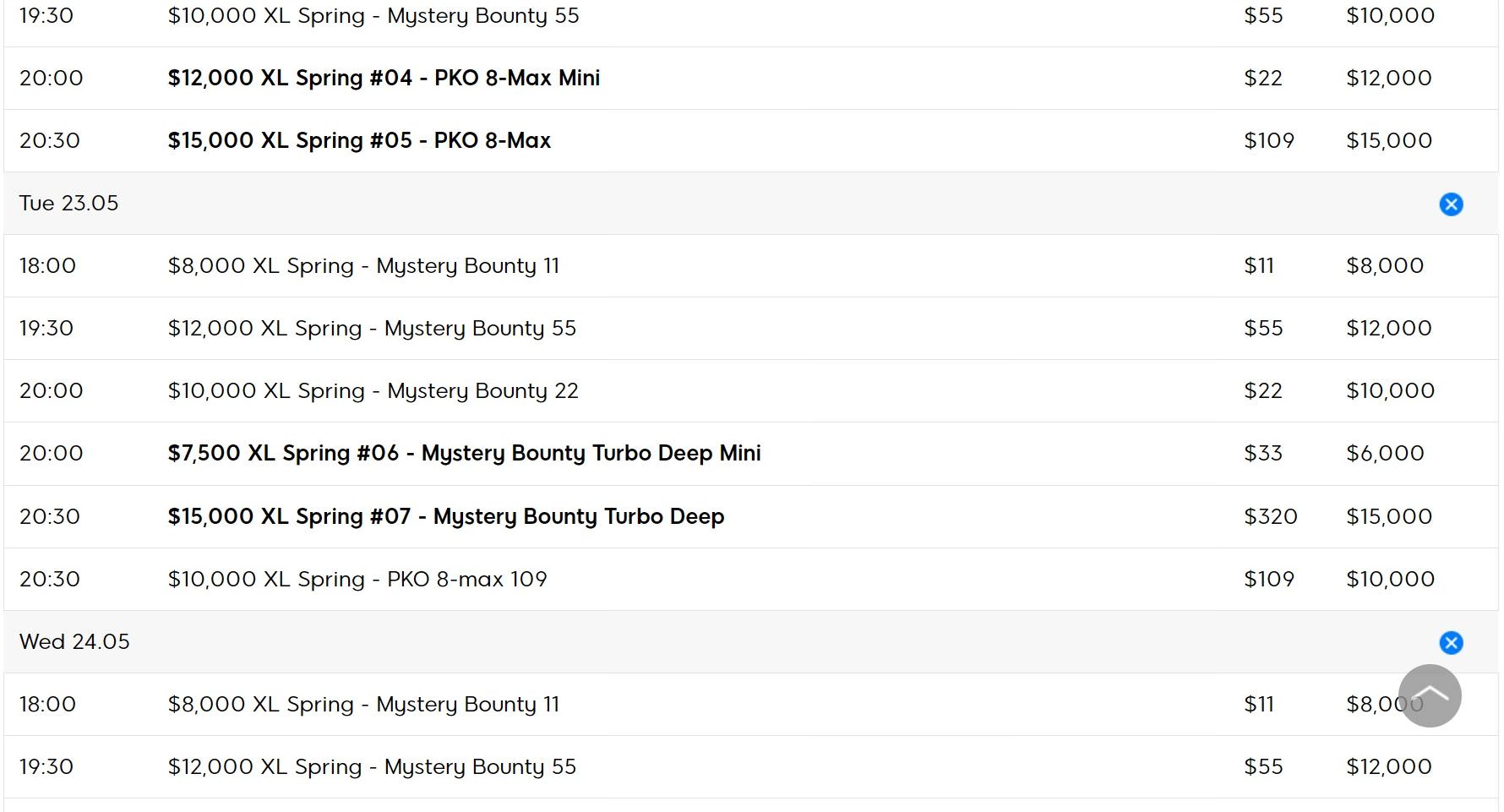Click the $6,000 guarantee amount
The width and height of the screenshot is (1504, 812).
coord(1385,453)
